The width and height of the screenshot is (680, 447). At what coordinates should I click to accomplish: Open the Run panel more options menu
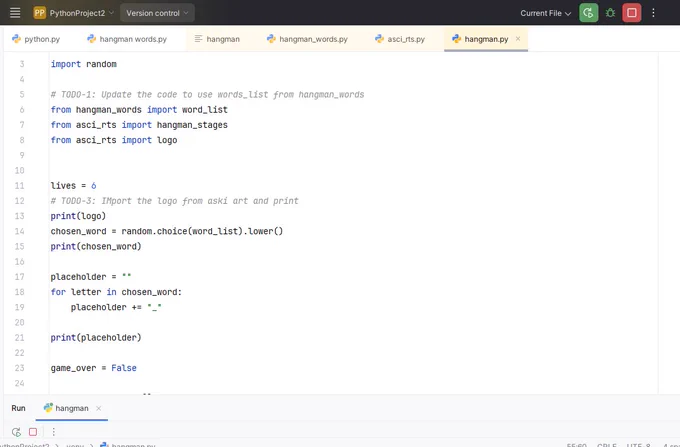(53, 432)
